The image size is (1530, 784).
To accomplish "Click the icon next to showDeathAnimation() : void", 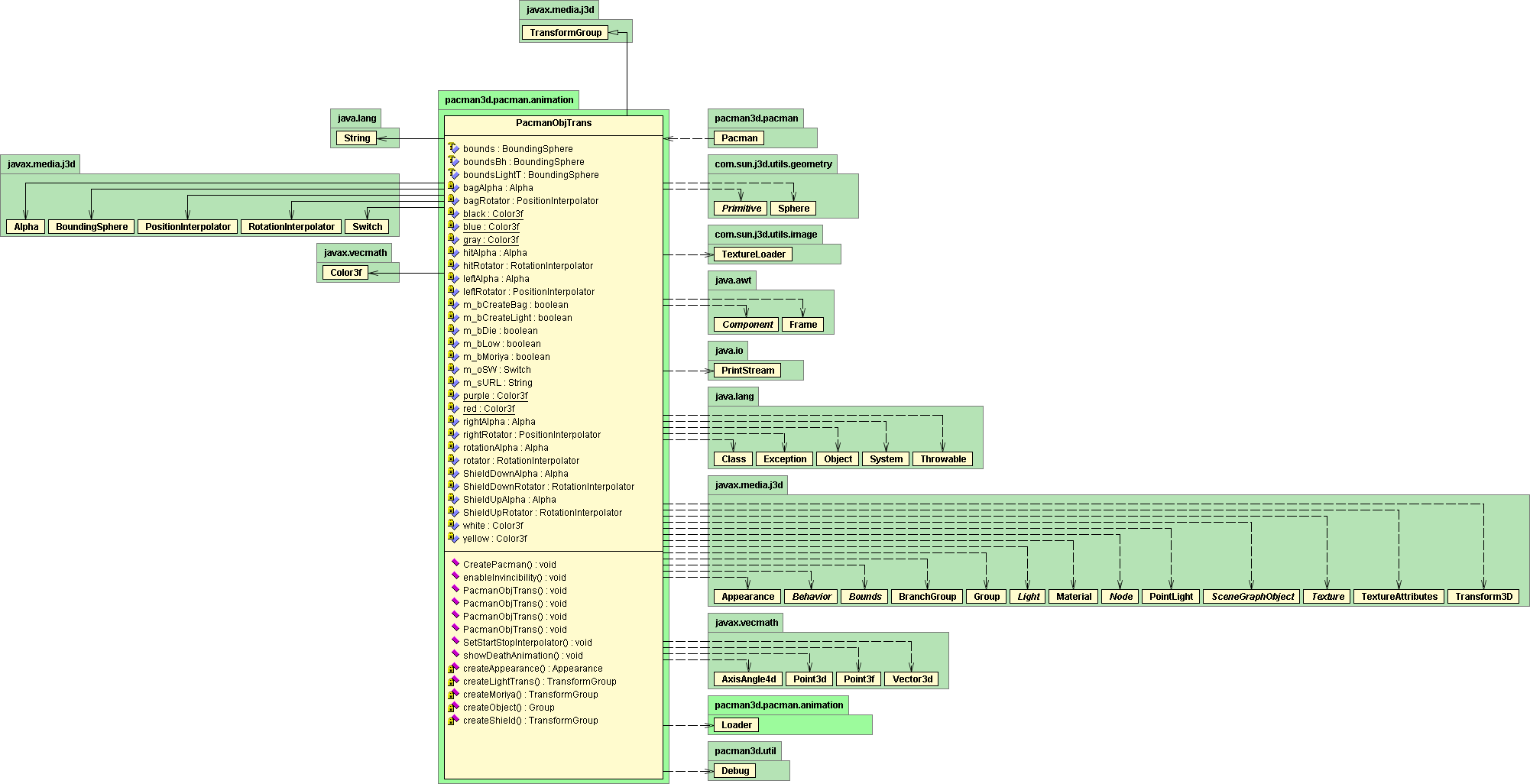I will (x=455, y=655).
